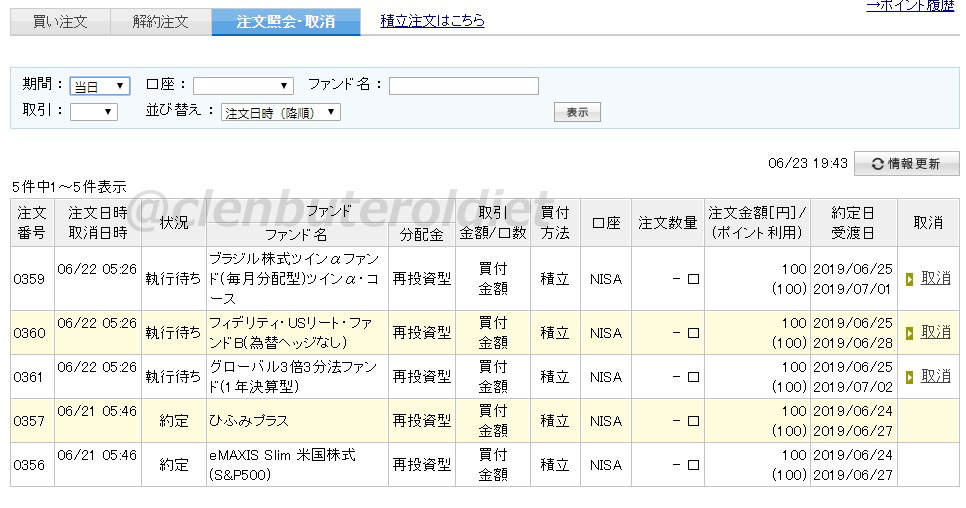
Task: Refresh data with 情報更新 button
Action: [906, 164]
